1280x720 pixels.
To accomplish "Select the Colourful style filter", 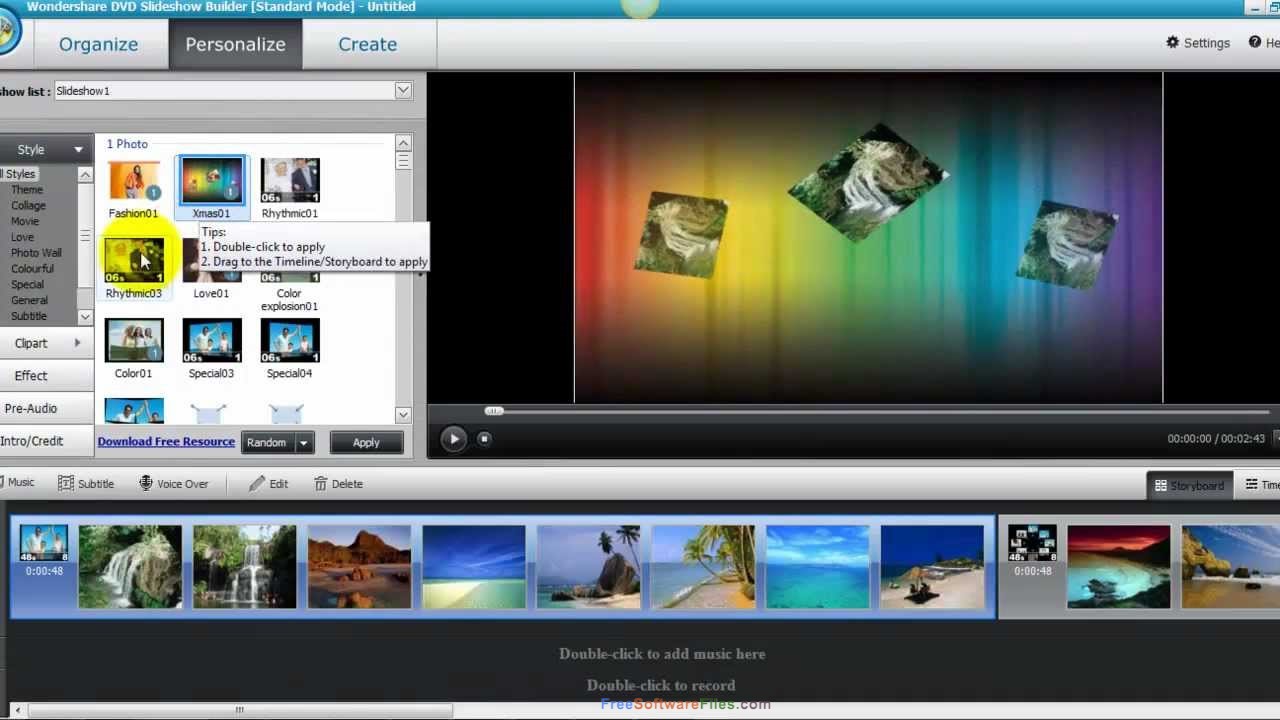I will [x=32, y=269].
